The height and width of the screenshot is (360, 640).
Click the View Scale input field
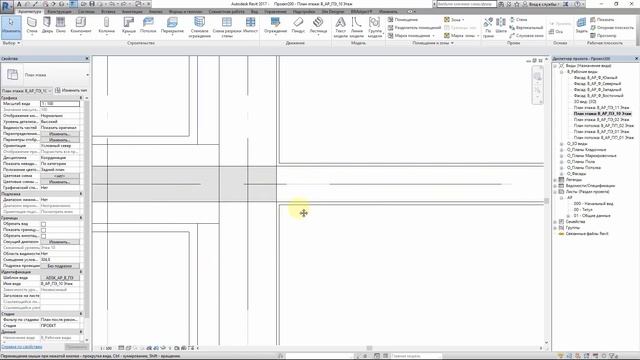(x=60, y=104)
